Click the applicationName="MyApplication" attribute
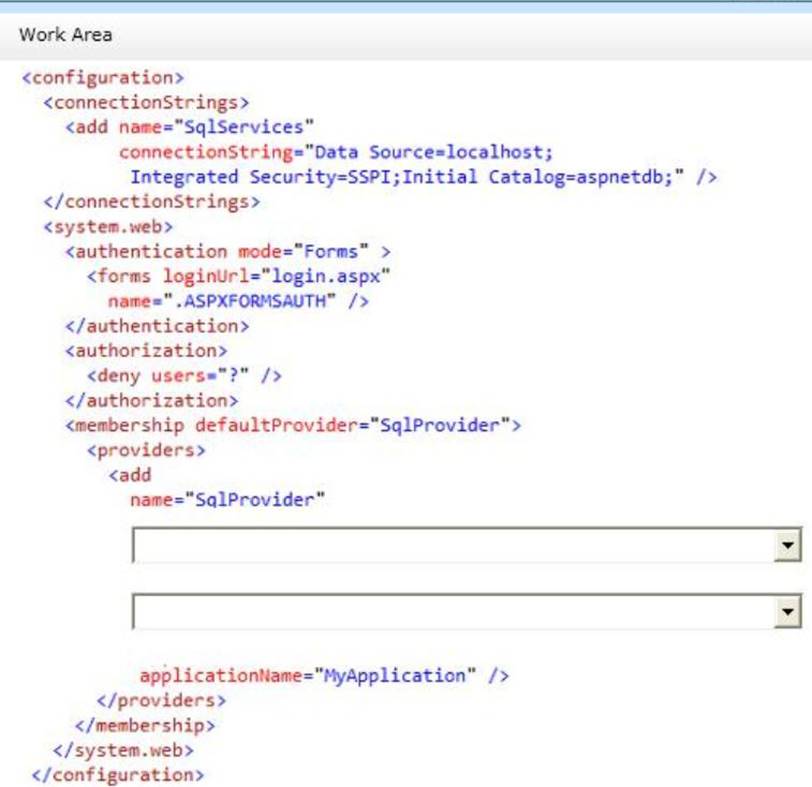Screen dimensions: 812x787 pyautogui.click(x=323, y=675)
